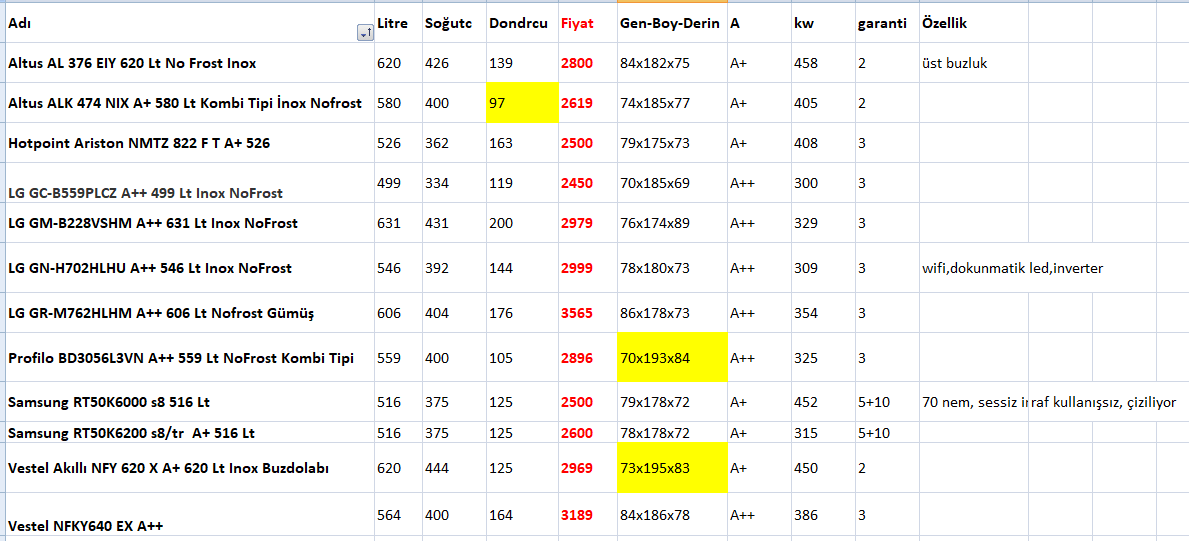Select dimension cell 79x178x72
1189x541 pixels.
pos(672,402)
